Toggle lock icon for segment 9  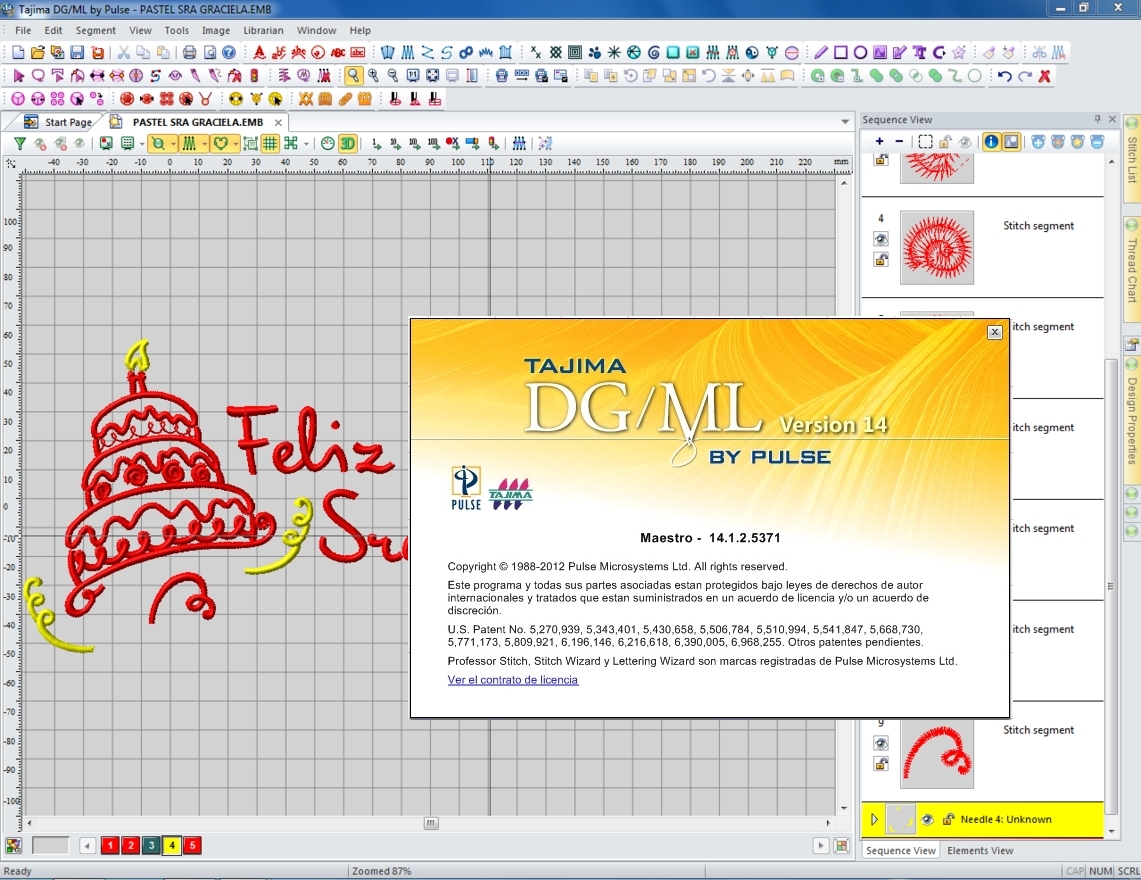(880, 764)
